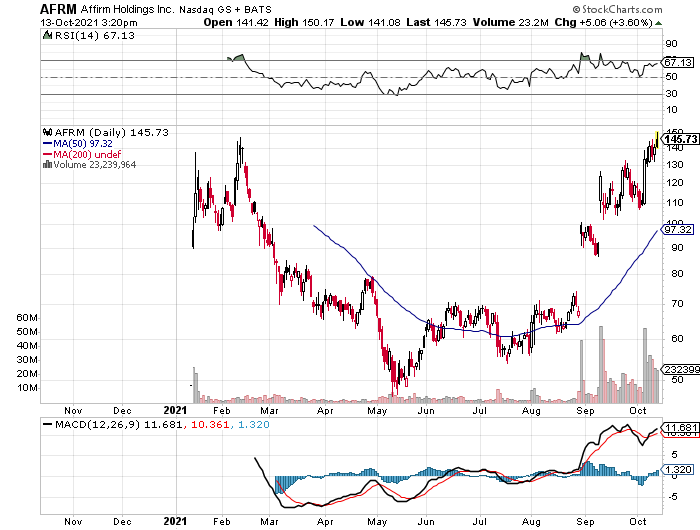Click the Low 141.08 value
The image size is (700, 530).
pos(370,22)
